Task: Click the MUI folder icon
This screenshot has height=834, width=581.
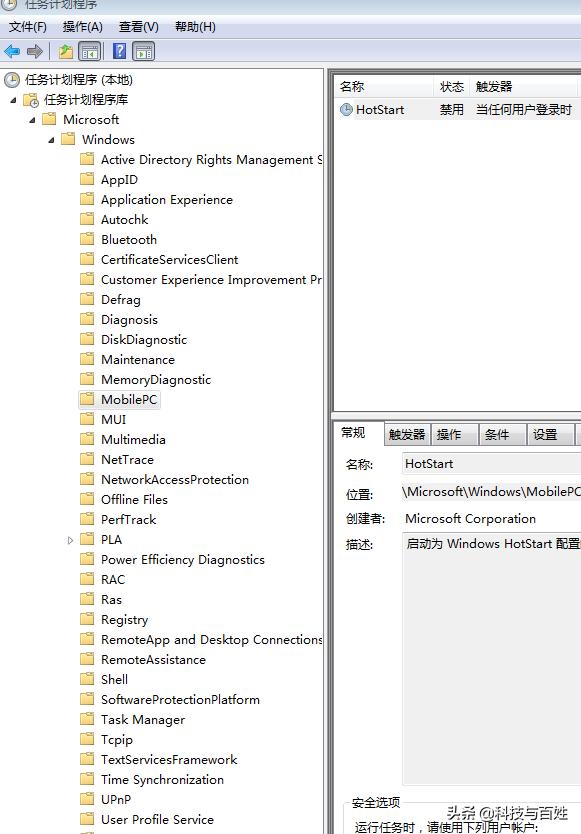Action: coord(87,419)
